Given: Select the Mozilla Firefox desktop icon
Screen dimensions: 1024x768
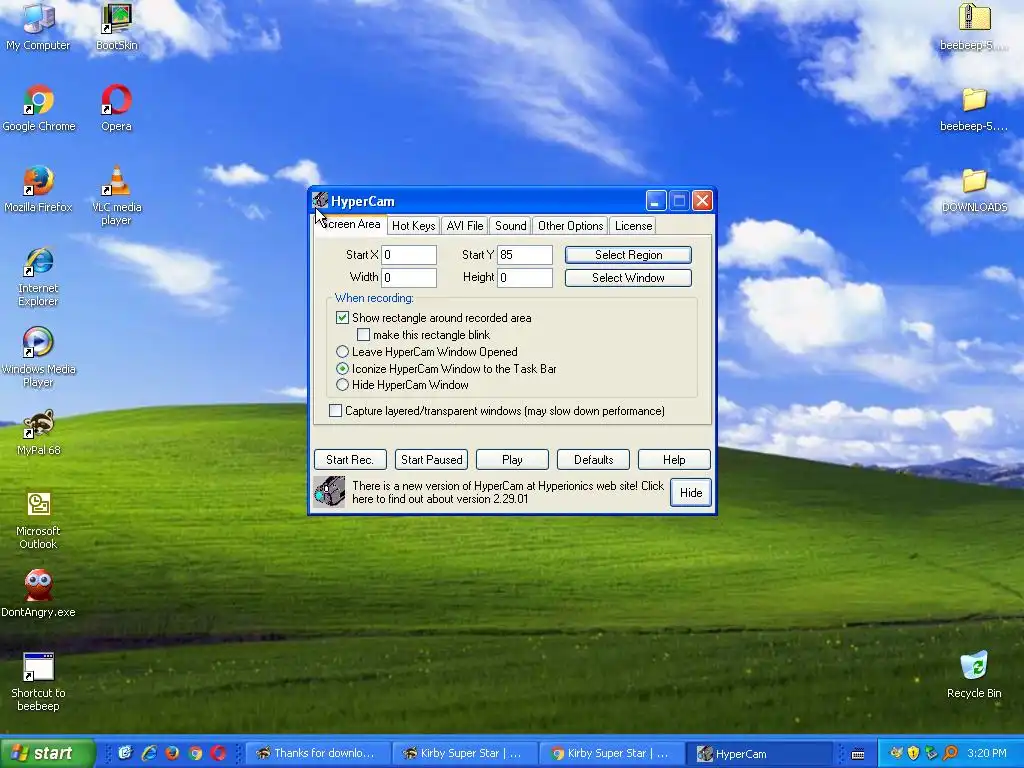Looking at the screenshot, I should (x=38, y=189).
